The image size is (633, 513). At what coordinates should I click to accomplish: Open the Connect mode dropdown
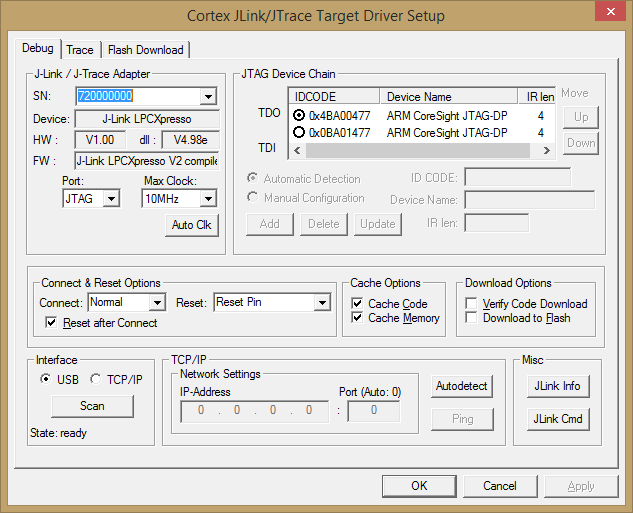click(157, 302)
